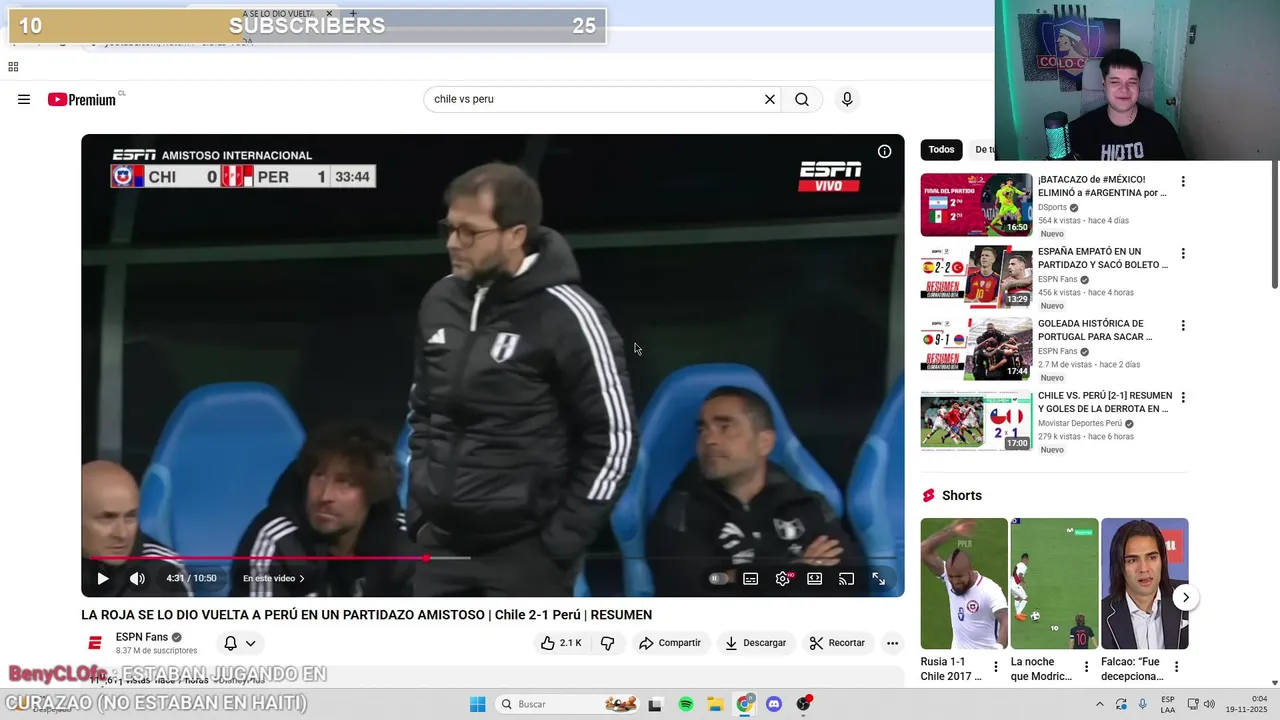
Task: Expand the 'En este video' chapters
Action: click(274, 578)
